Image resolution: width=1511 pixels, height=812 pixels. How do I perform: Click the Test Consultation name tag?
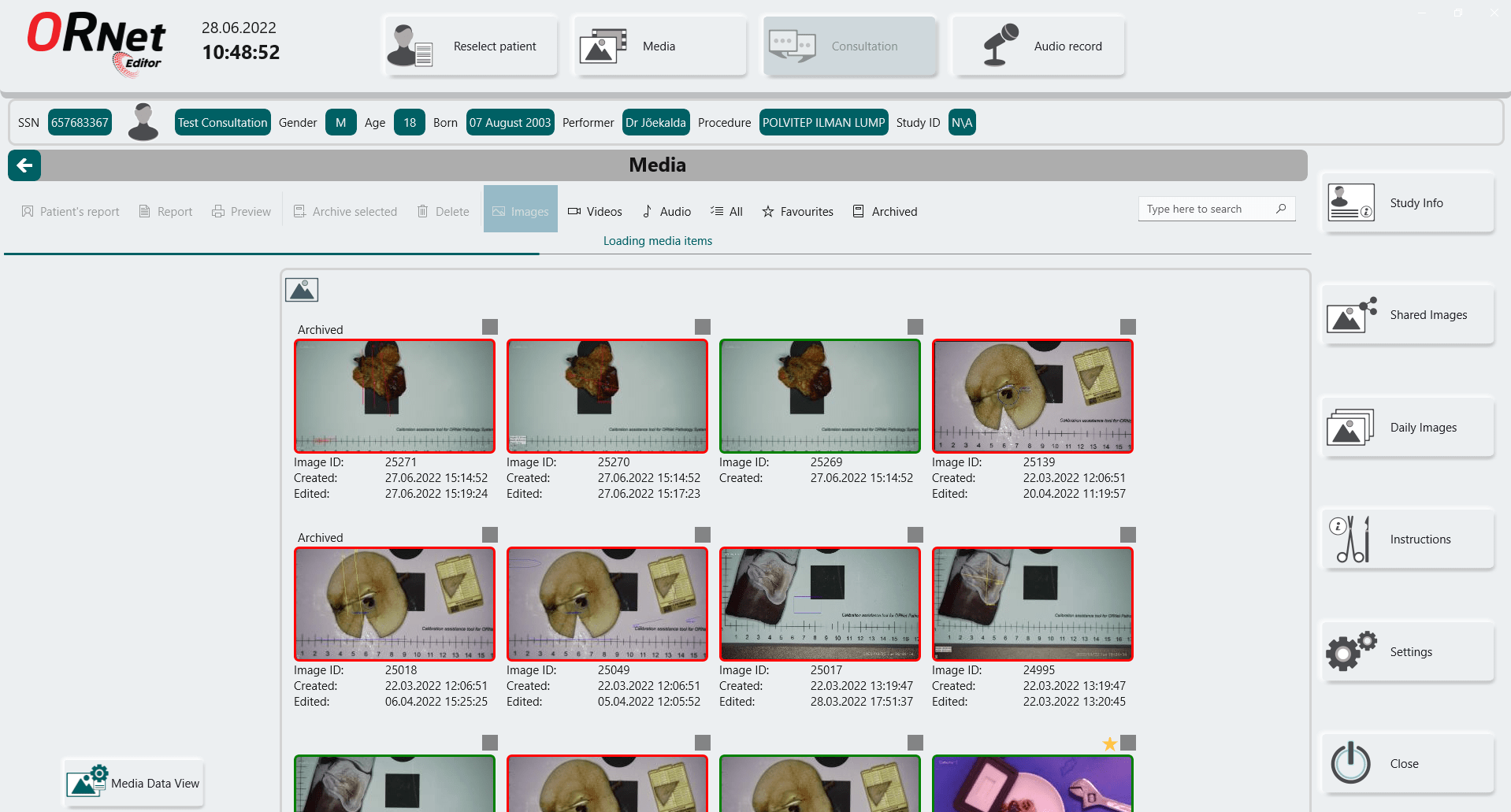223,122
